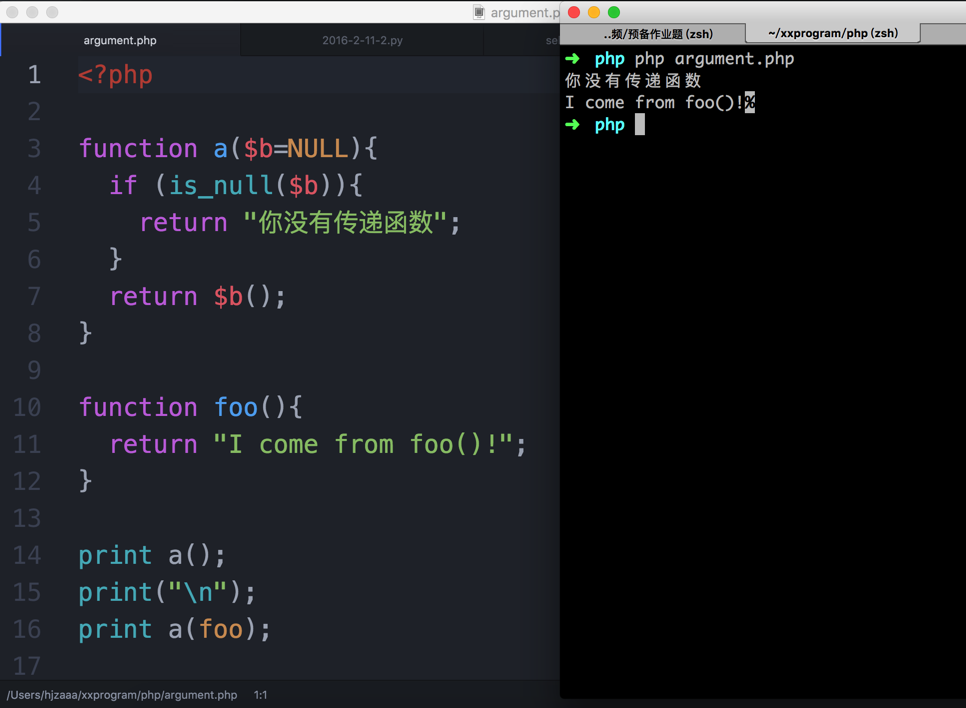Switch to the argument.php editor tab

point(120,40)
